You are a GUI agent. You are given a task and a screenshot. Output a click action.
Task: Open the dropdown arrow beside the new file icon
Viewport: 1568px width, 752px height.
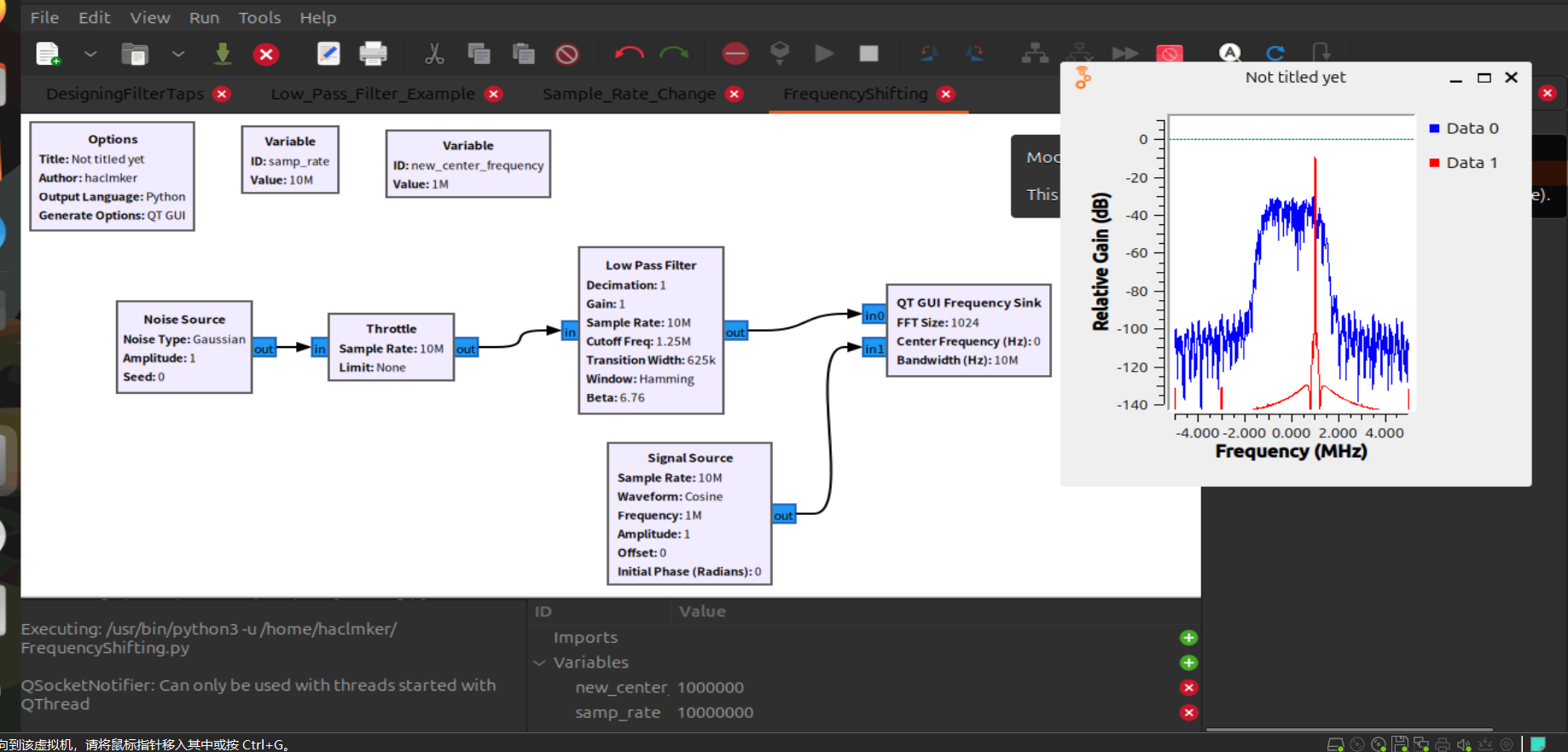click(90, 54)
